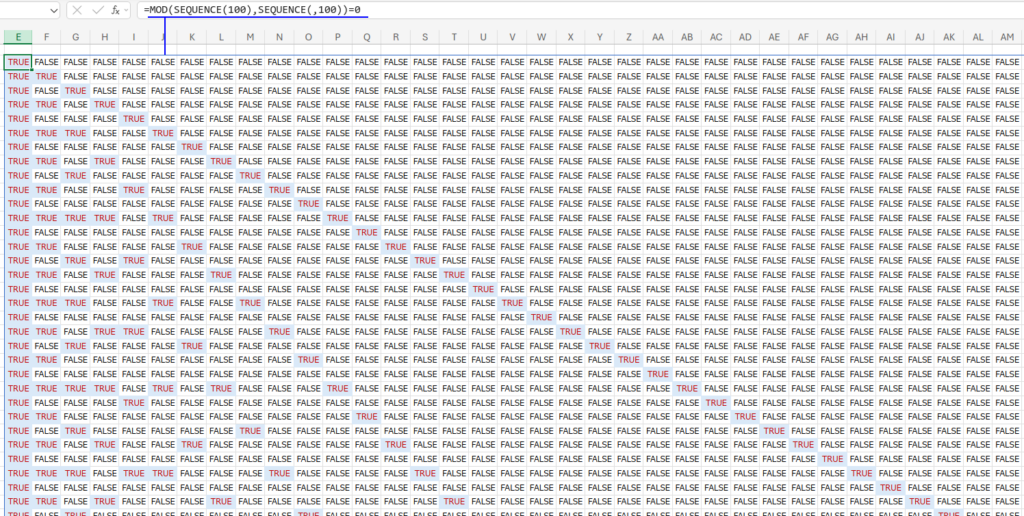The width and height of the screenshot is (1024, 516).
Task: Select column W header
Action: (x=541, y=37)
